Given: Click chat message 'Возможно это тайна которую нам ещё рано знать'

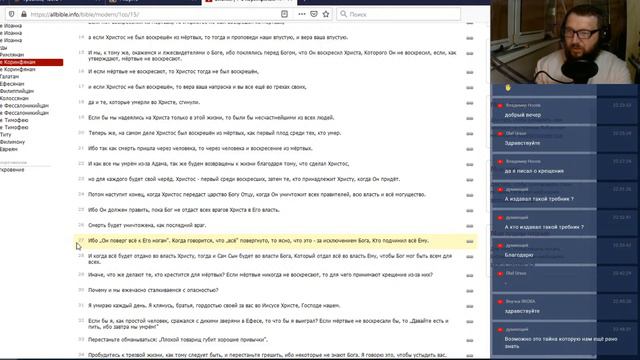Looking at the screenshot, I should (561, 342).
